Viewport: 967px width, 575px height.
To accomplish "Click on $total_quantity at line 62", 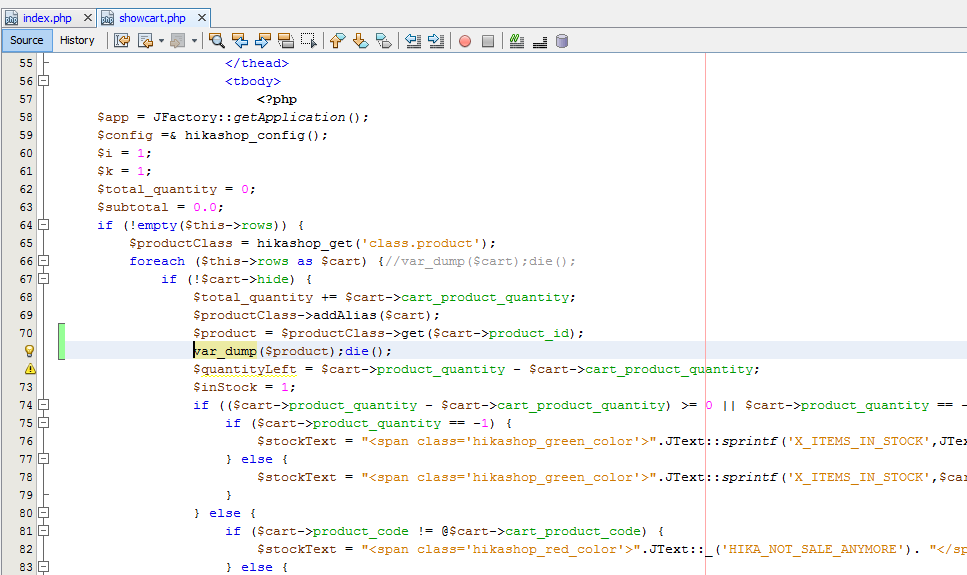I will tap(157, 189).
